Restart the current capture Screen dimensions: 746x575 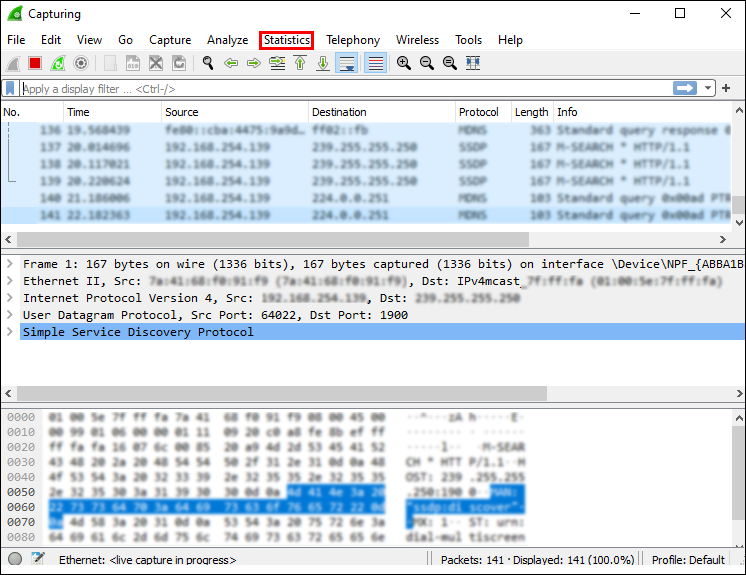coord(58,63)
